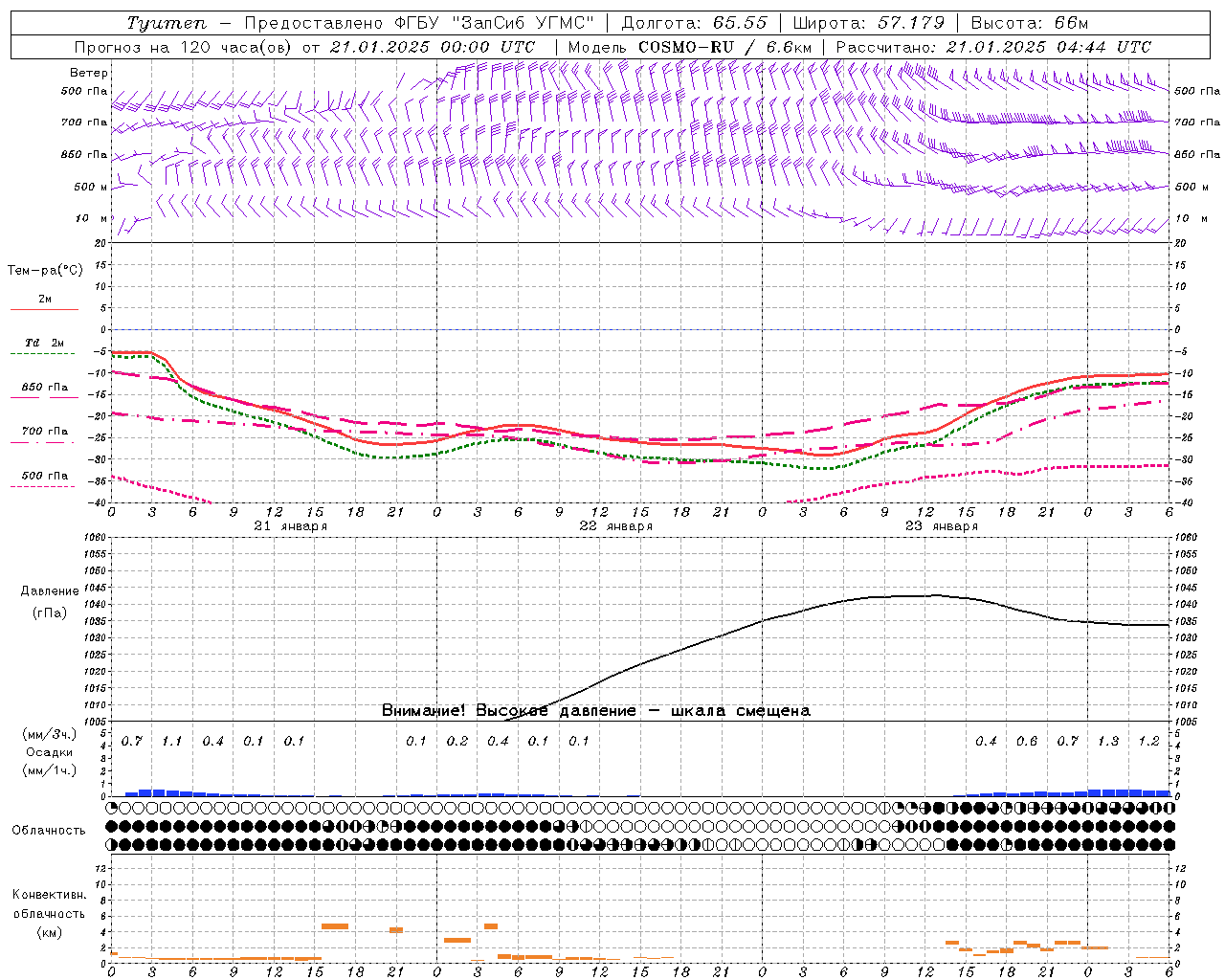Select the 23 января date label
1225x980 pixels.
(x=941, y=526)
